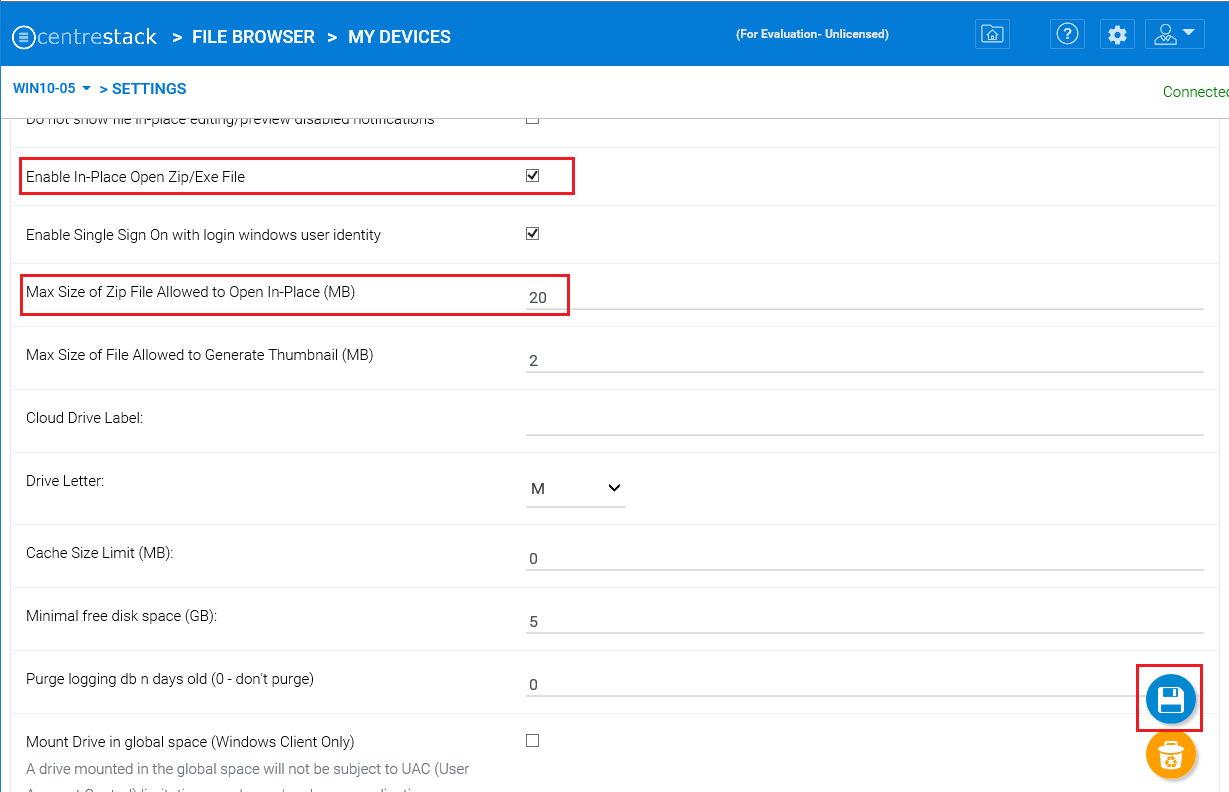This screenshot has height=792, width=1229.
Task: Toggle Mount Drive in global space checkbox
Action: pyautogui.click(x=532, y=741)
